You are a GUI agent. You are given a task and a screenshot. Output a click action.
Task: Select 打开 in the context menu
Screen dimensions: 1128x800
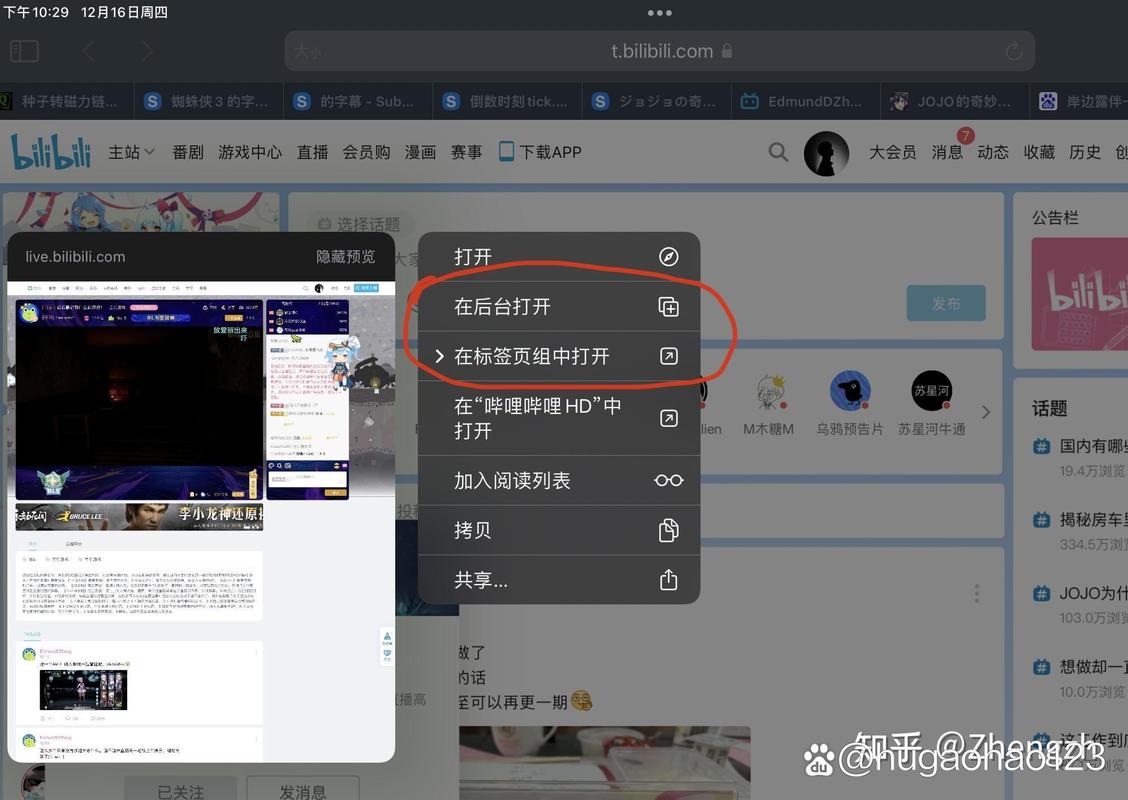559,256
